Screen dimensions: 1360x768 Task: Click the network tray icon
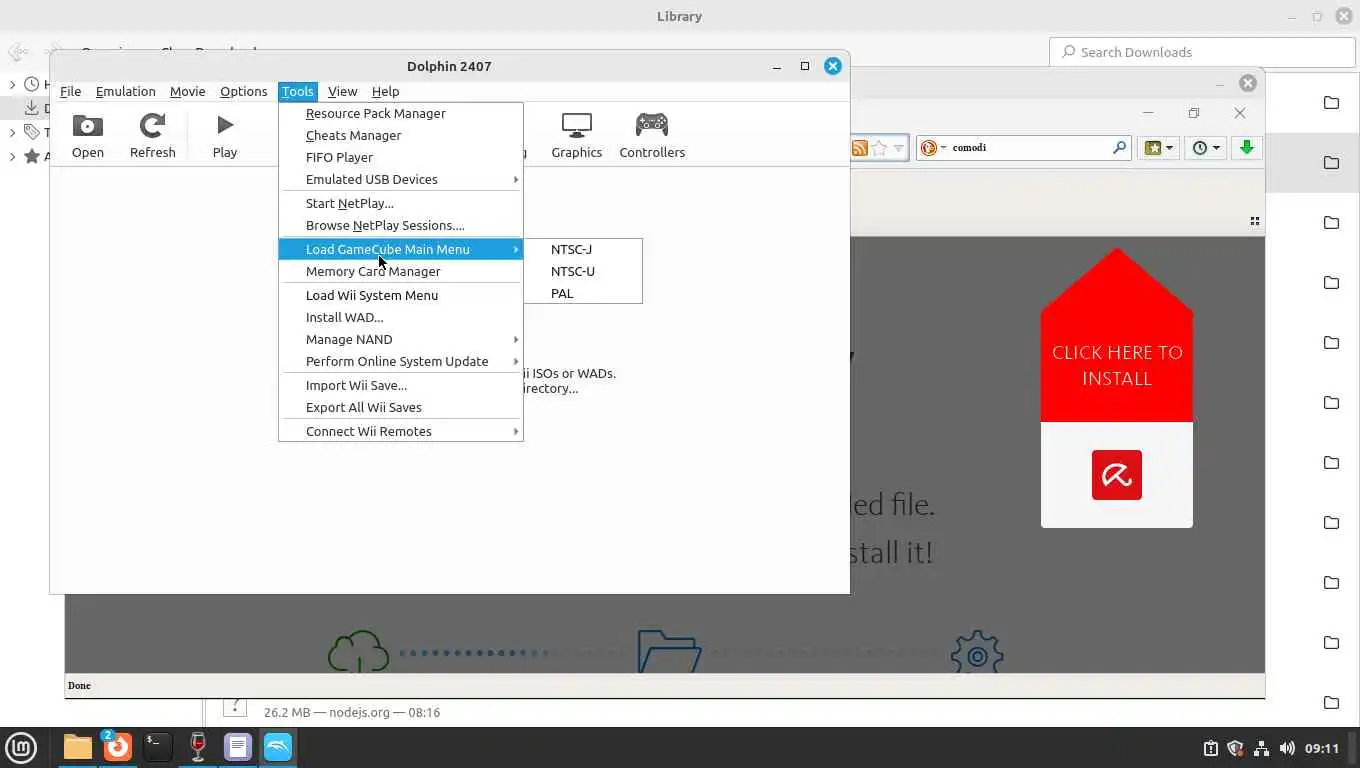(x=1261, y=748)
